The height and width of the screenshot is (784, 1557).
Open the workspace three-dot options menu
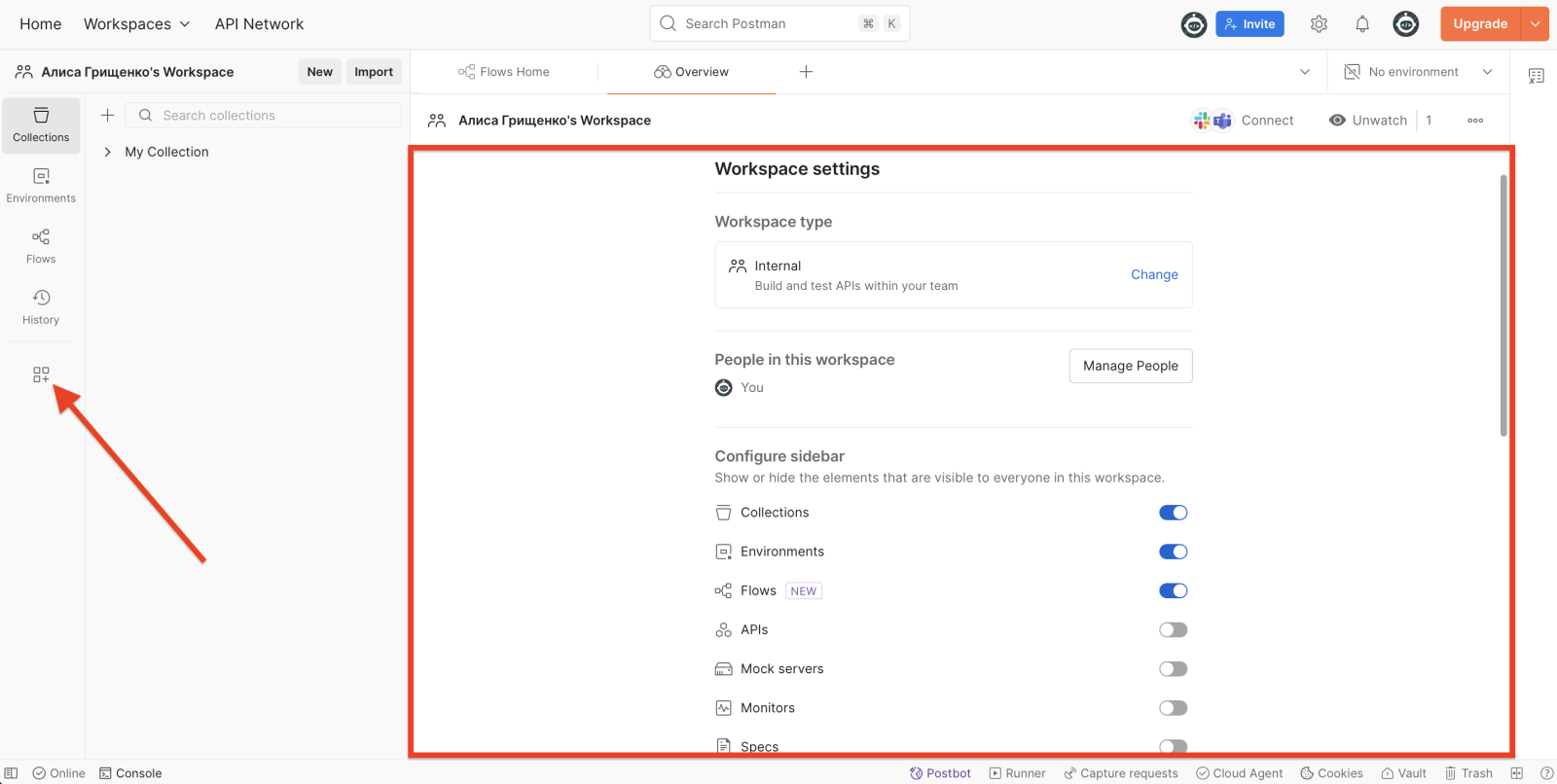[x=1475, y=121]
